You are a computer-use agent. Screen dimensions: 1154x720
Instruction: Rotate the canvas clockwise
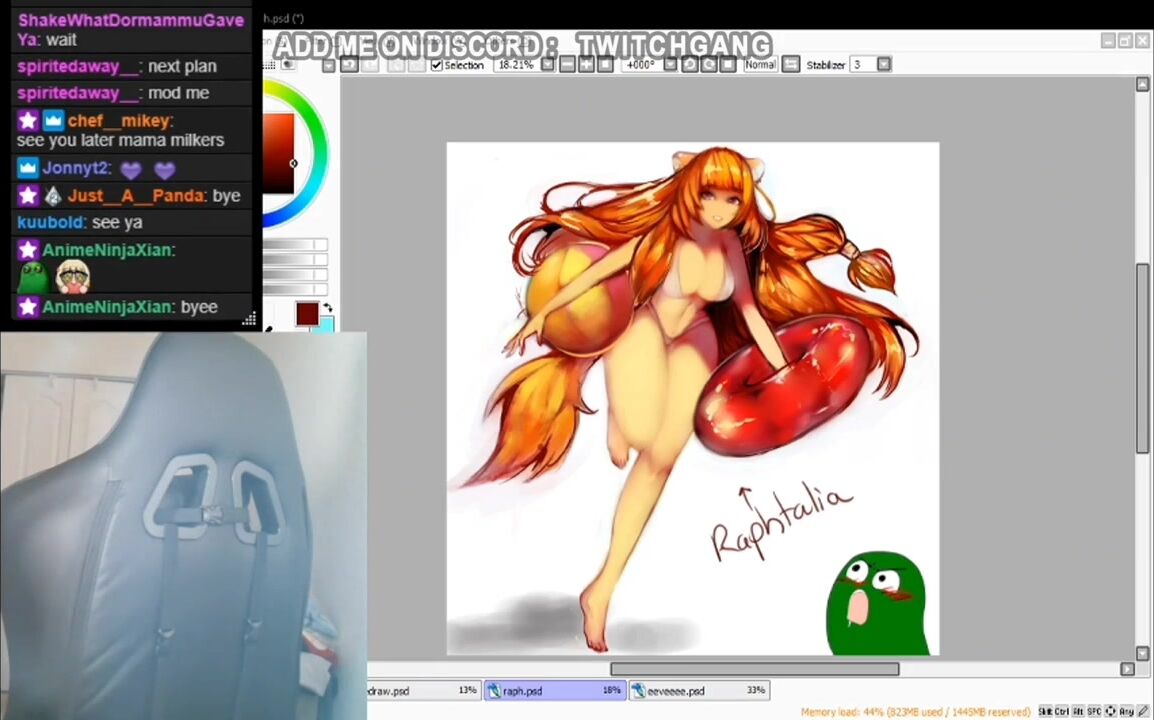point(709,65)
